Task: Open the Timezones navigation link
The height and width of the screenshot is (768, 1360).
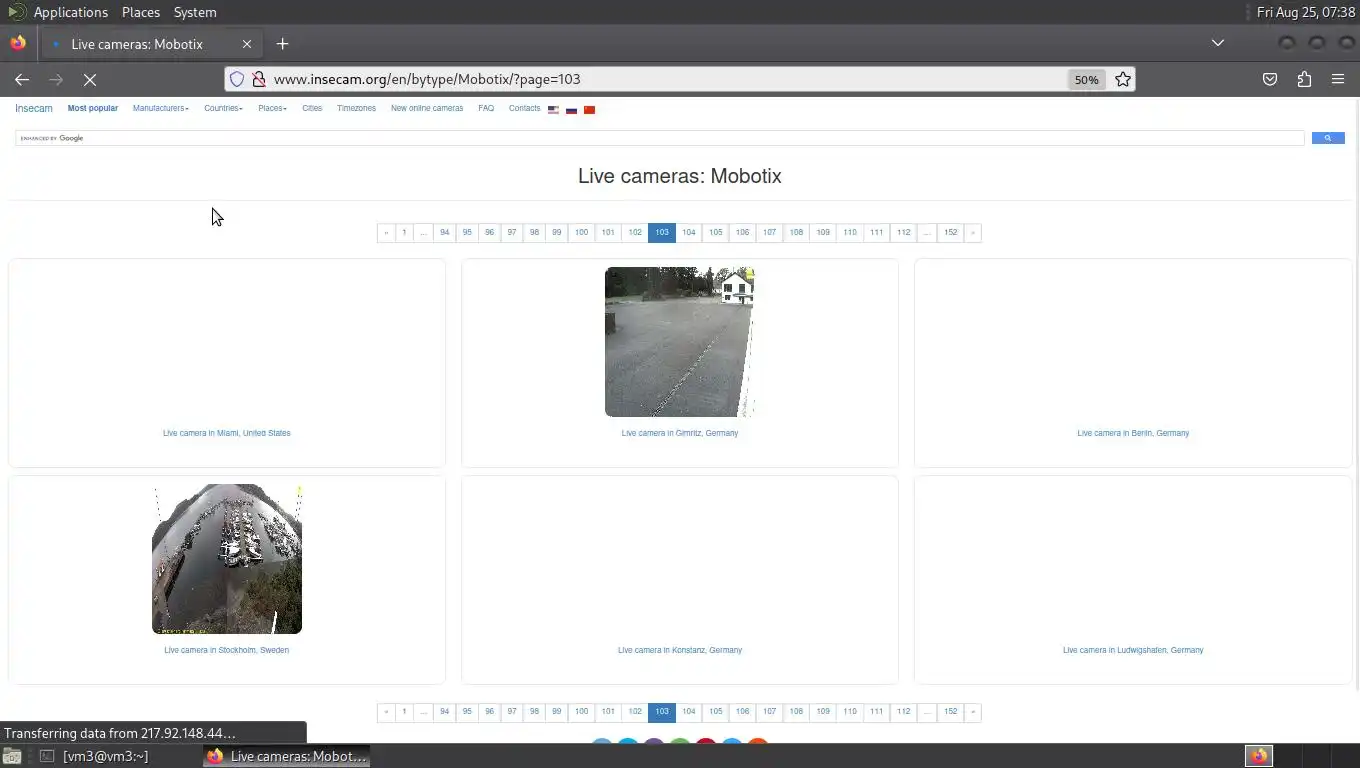Action: pos(356,108)
